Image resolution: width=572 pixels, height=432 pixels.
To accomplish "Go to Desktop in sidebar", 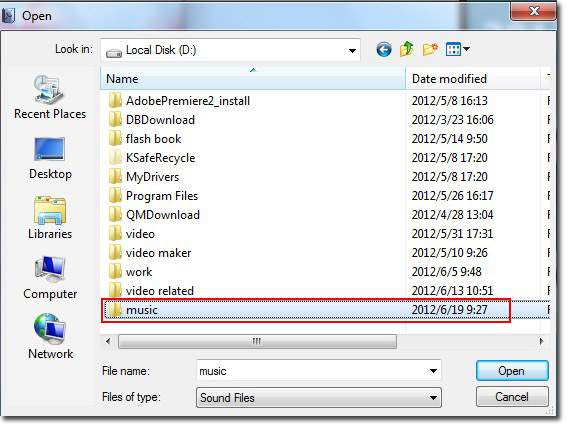I will 50,158.
